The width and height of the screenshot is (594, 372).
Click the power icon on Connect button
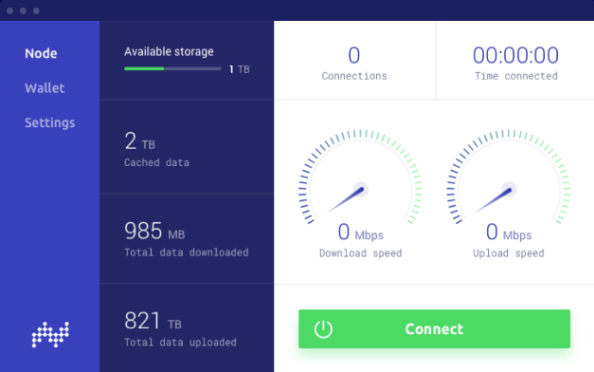point(323,329)
